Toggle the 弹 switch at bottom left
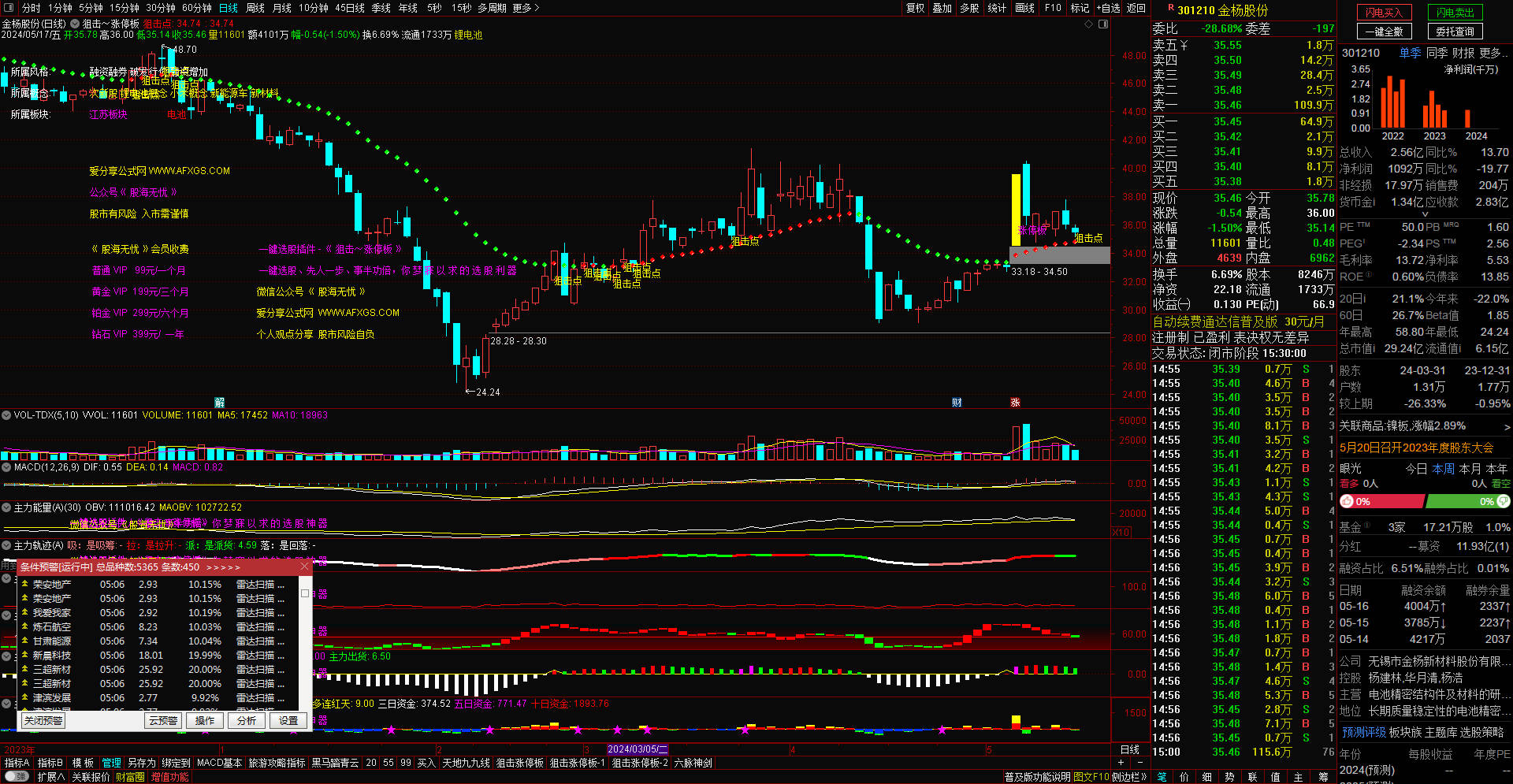This screenshot has width=1513, height=784. tap(17, 777)
